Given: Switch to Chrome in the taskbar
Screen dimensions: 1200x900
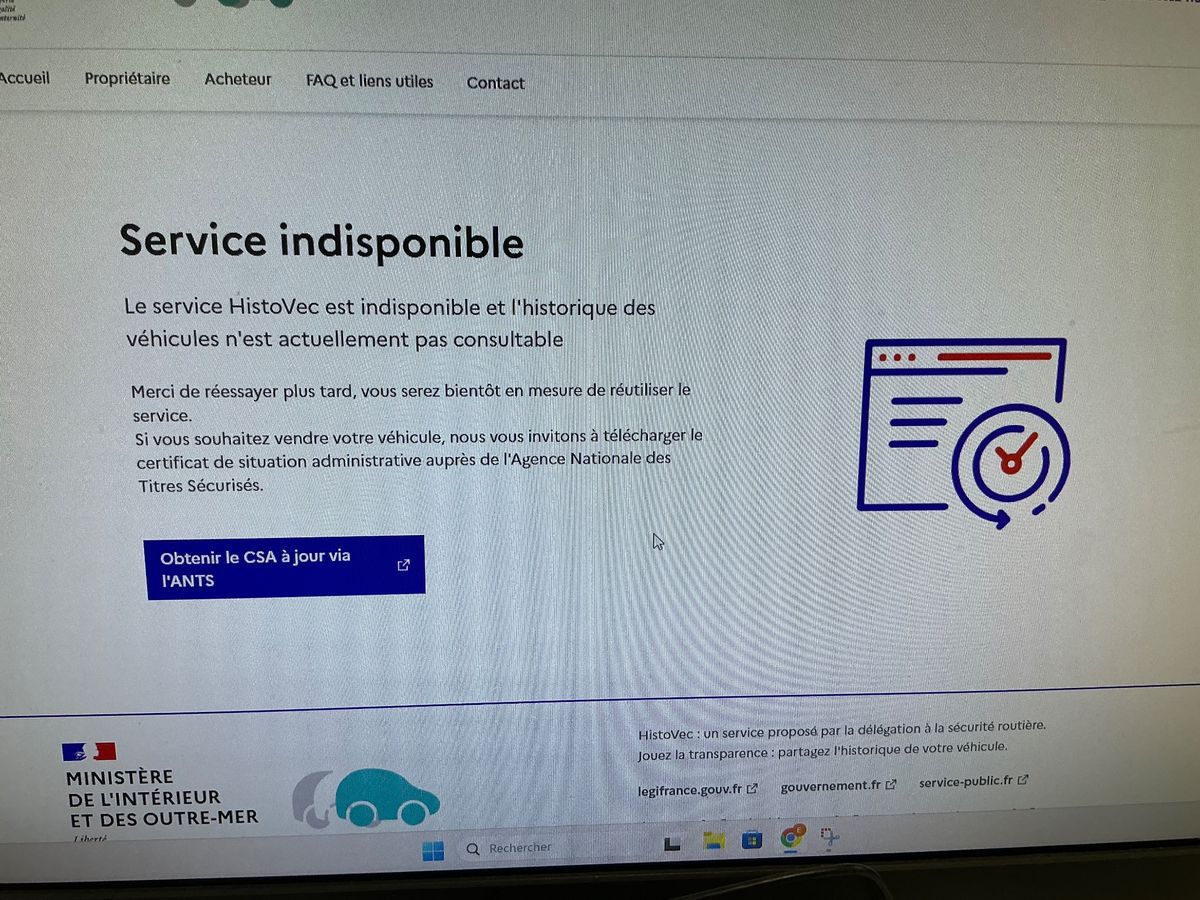Looking at the screenshot, I should point(792,838).
